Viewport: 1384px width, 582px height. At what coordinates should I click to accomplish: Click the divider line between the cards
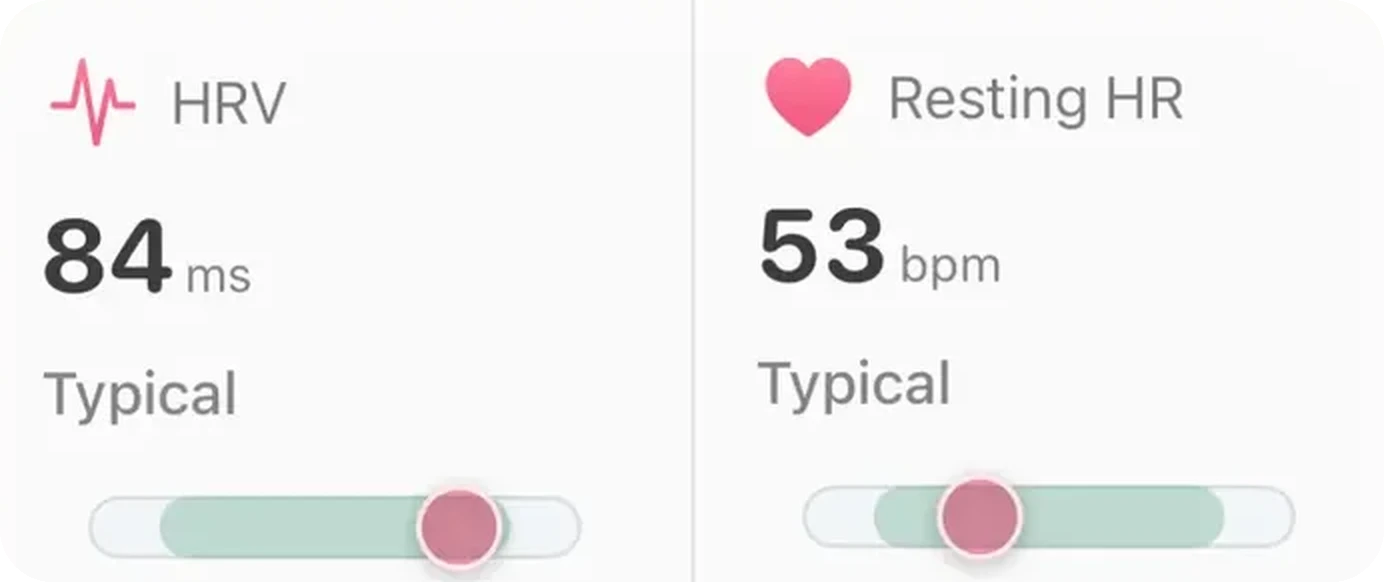[x=692, y=290]
